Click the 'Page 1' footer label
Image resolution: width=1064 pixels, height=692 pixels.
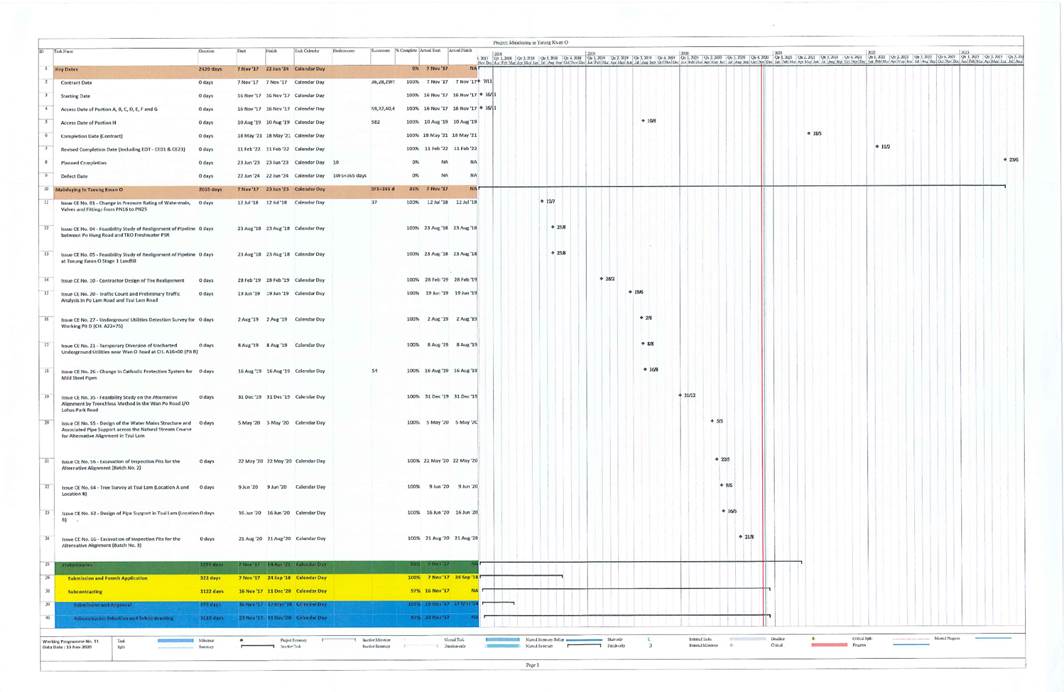click(x=533, y=666)
